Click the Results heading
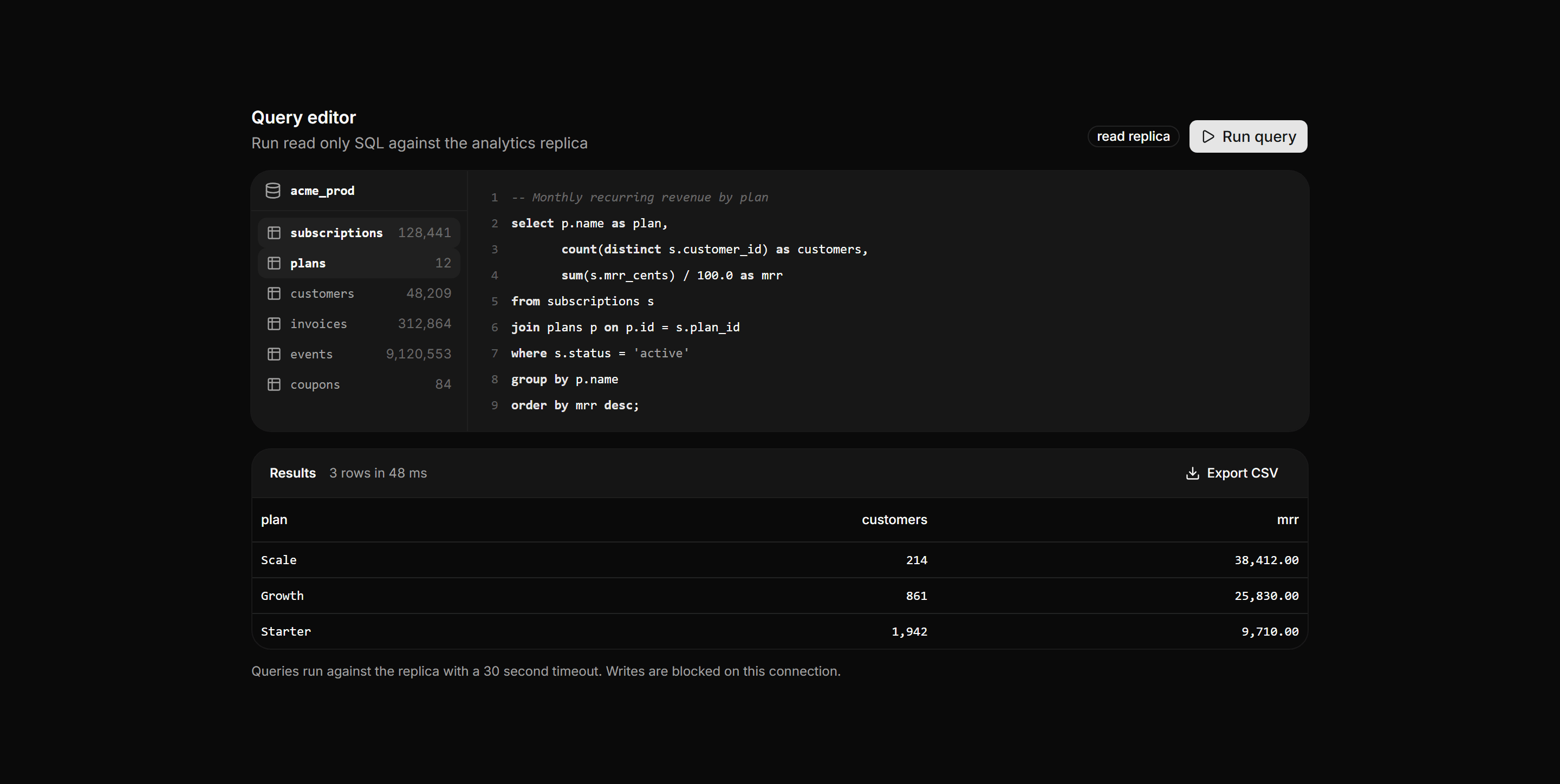The width and height of the screenshot is (1560, 784). point(292,473)
